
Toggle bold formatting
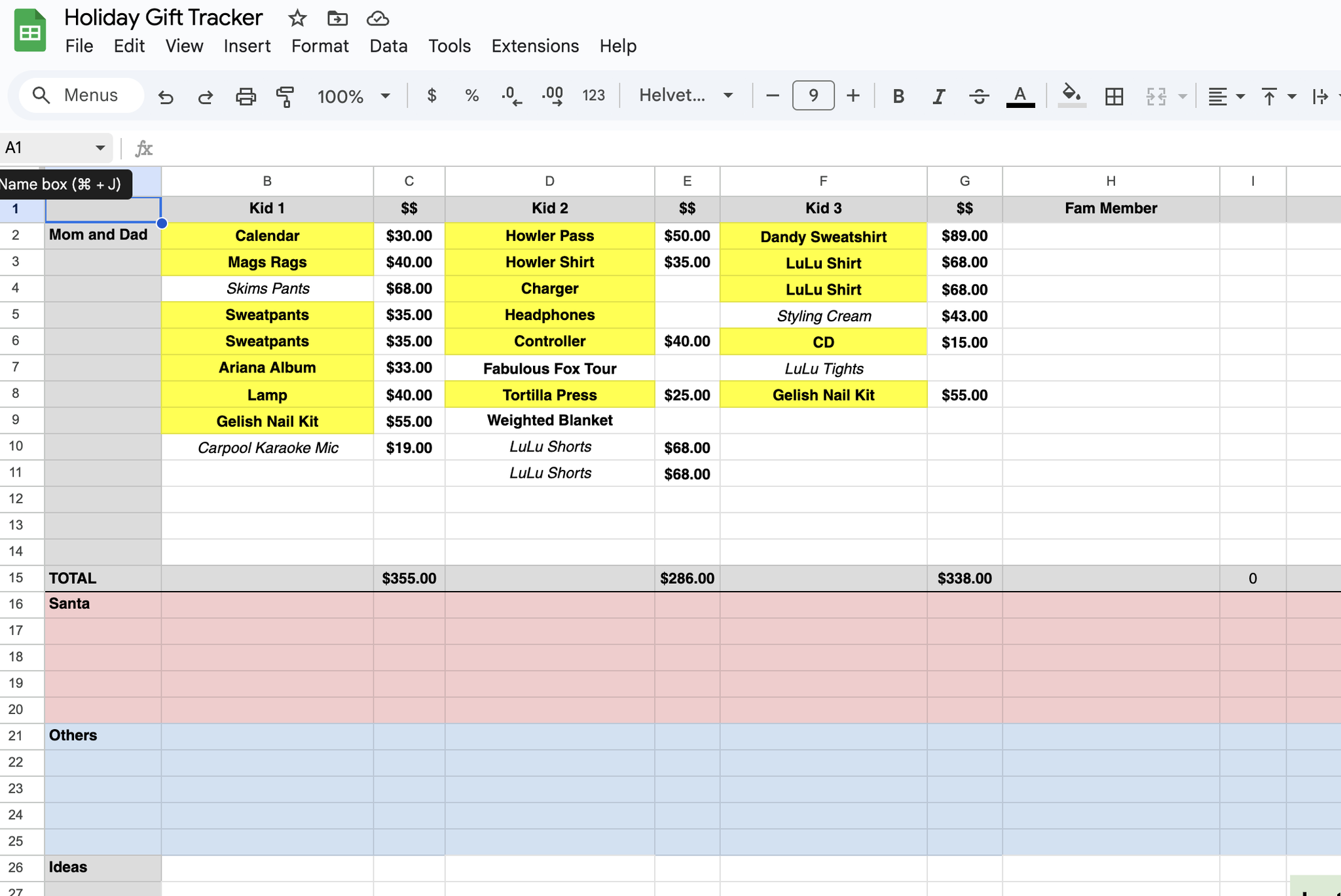(x=898, y=96)
